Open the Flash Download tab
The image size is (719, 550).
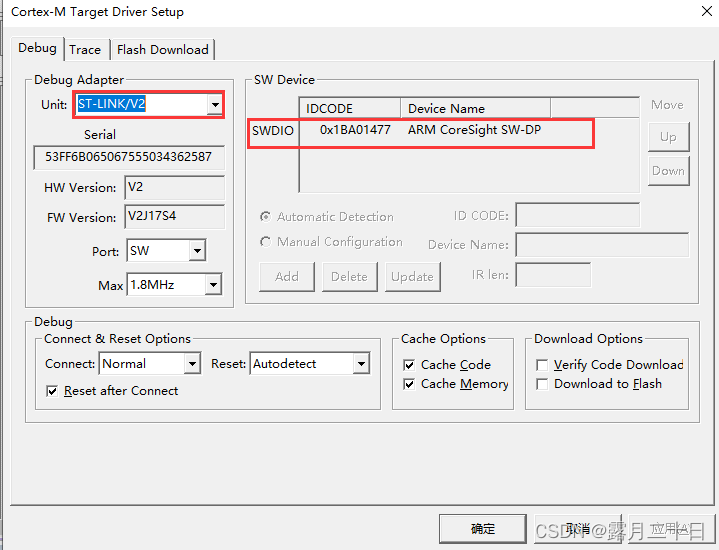[163, 50]
